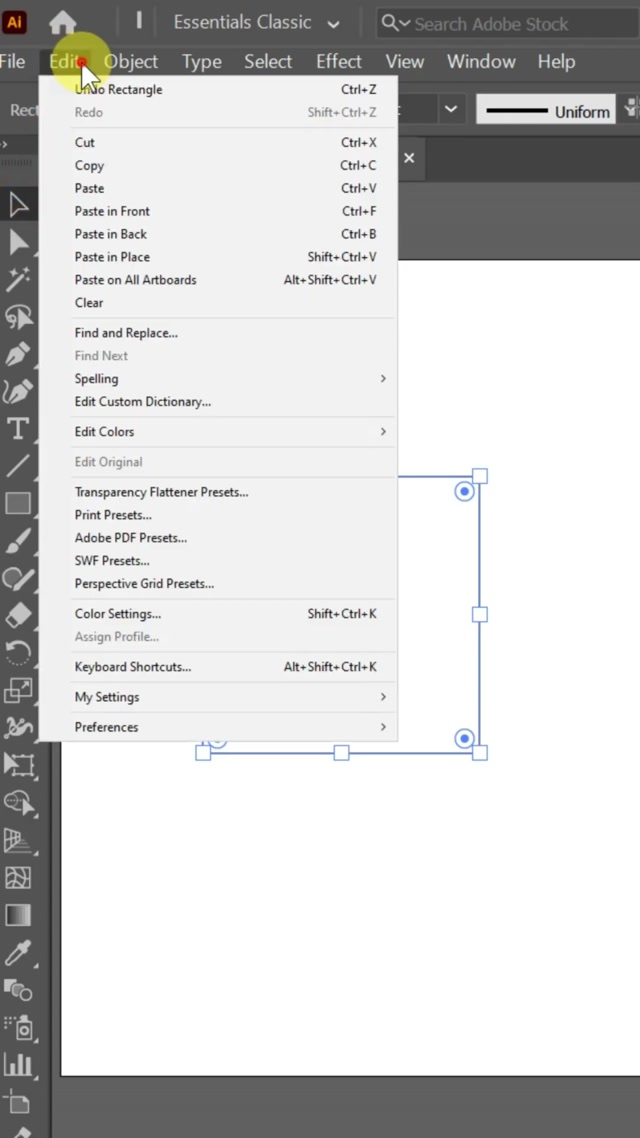The width and height of the screenshot is (640, 1138).
Task: Open the Effect menu
Action: 339,62
